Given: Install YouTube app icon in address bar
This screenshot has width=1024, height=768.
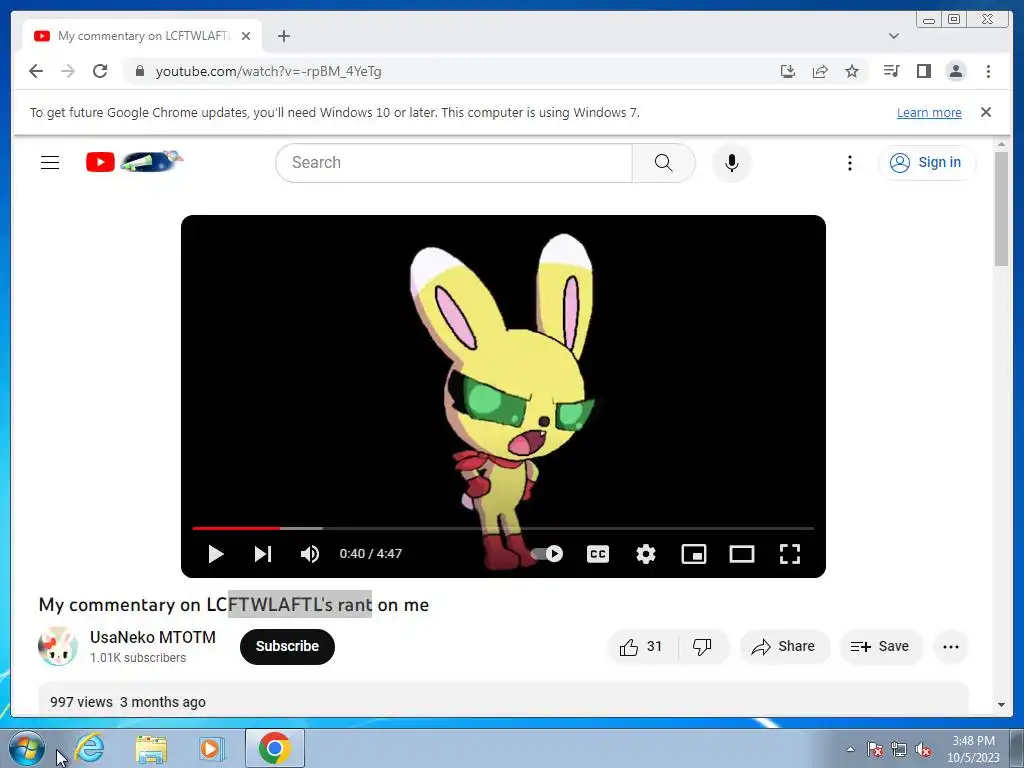Looking at the screenshot, I should [x=788, y=71].
